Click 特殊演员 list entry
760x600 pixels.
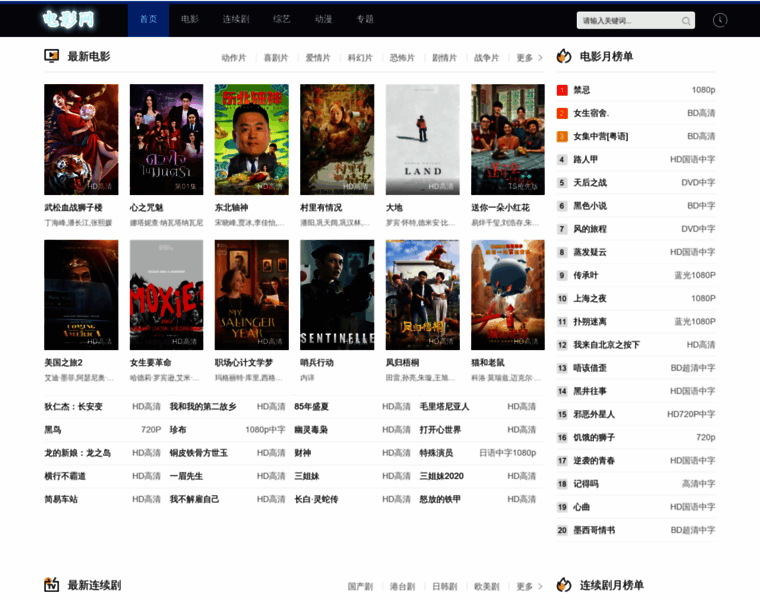(436, 453)
